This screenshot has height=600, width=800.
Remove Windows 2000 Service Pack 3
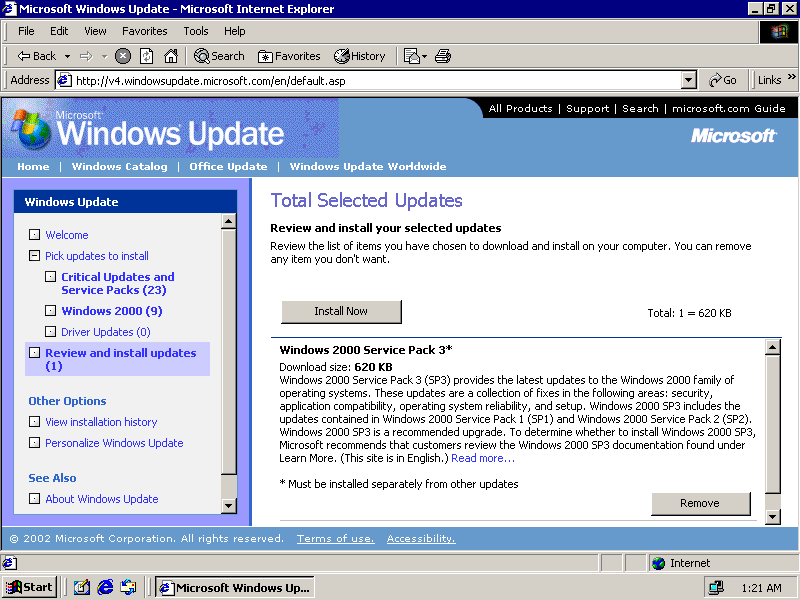point(700,503)
